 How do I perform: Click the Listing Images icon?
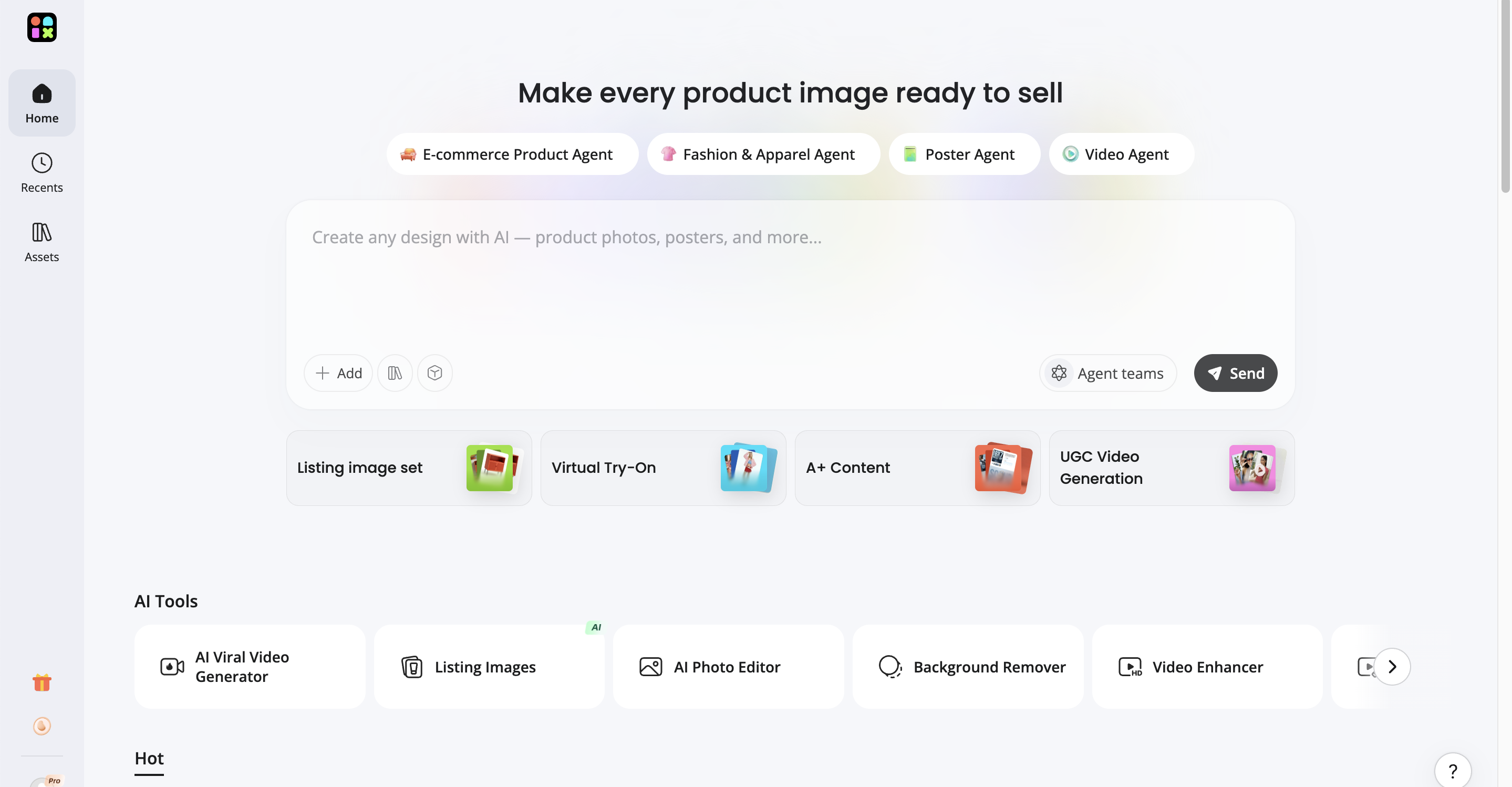coord(412,667)
